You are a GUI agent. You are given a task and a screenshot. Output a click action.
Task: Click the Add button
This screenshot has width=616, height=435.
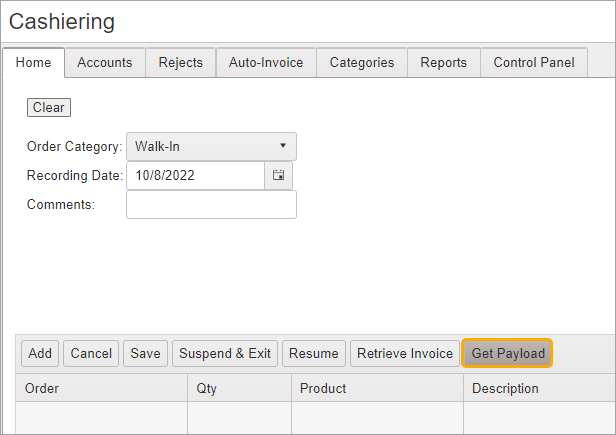(40, 353)
